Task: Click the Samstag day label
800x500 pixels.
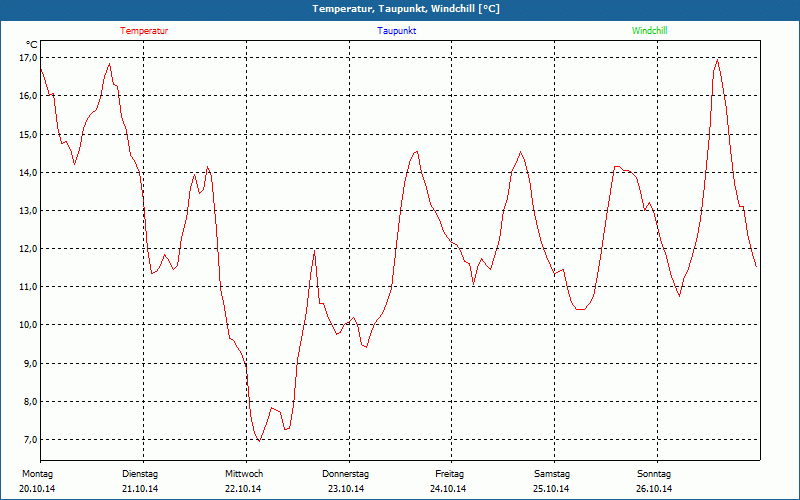Action: pyautogui.click(x=552, y=474)
